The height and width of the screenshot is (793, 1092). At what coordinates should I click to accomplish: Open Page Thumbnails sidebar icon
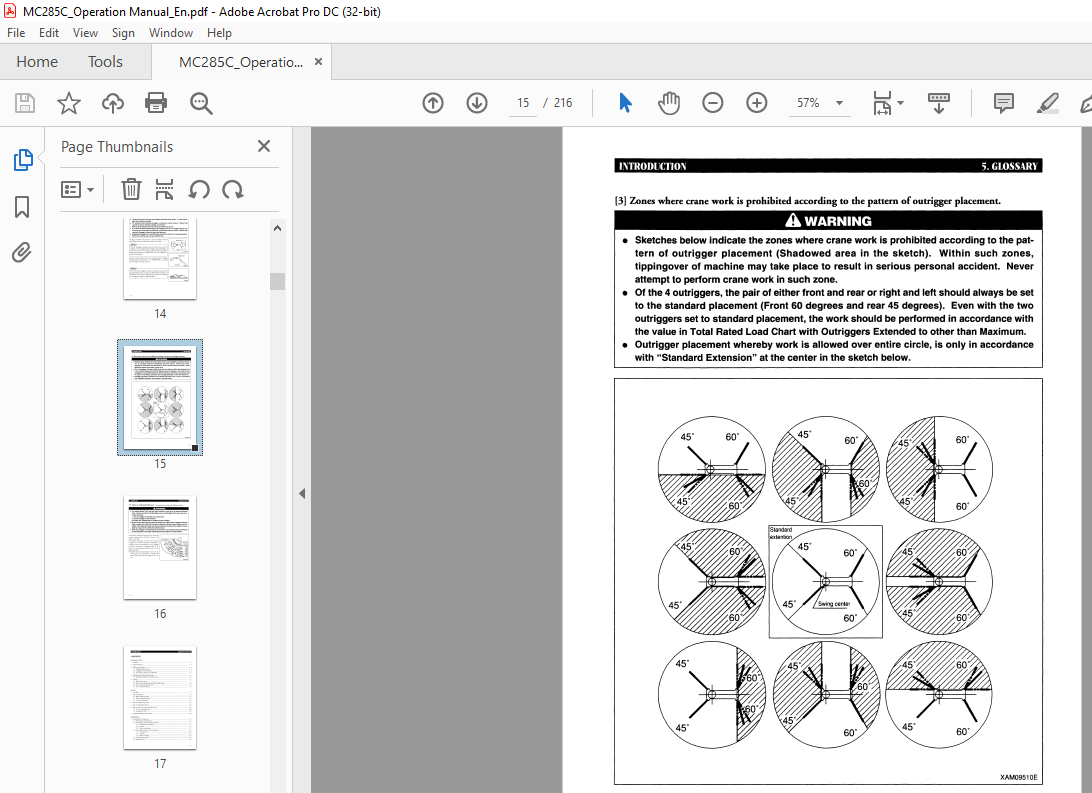[22, 159]
